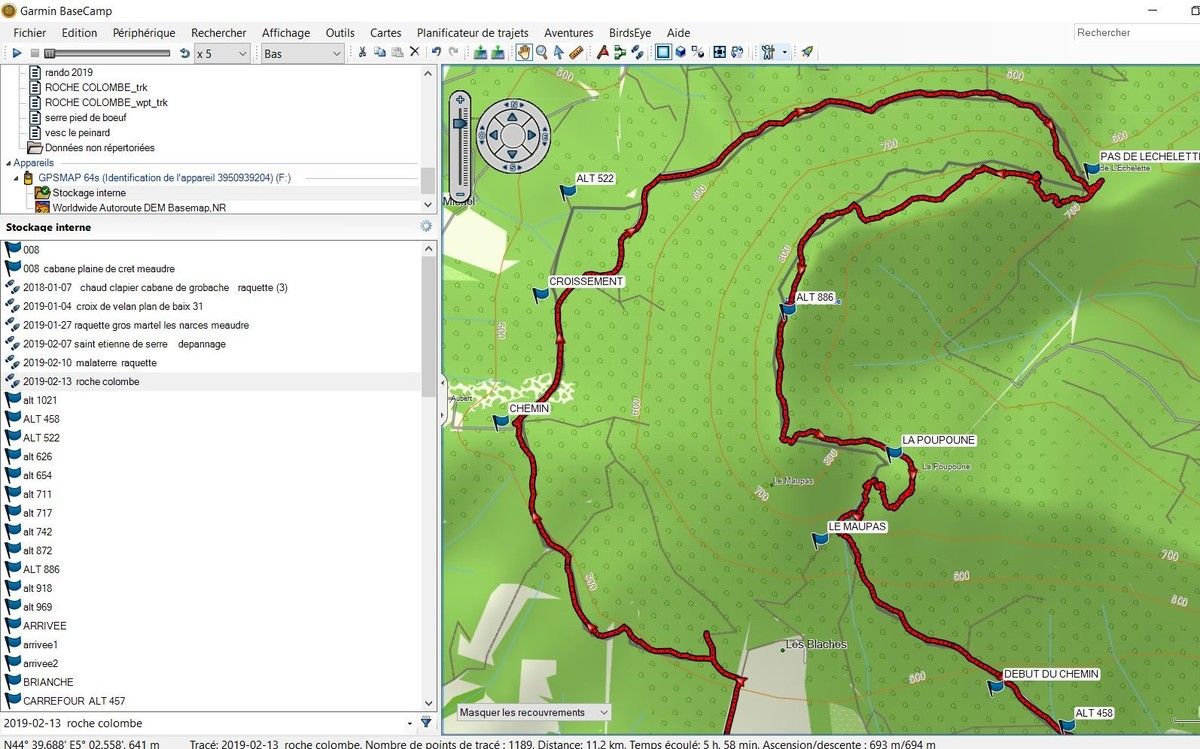1200x749 pixels.
Task: Open the BirdsEye menu
Action: pos(630,33)
